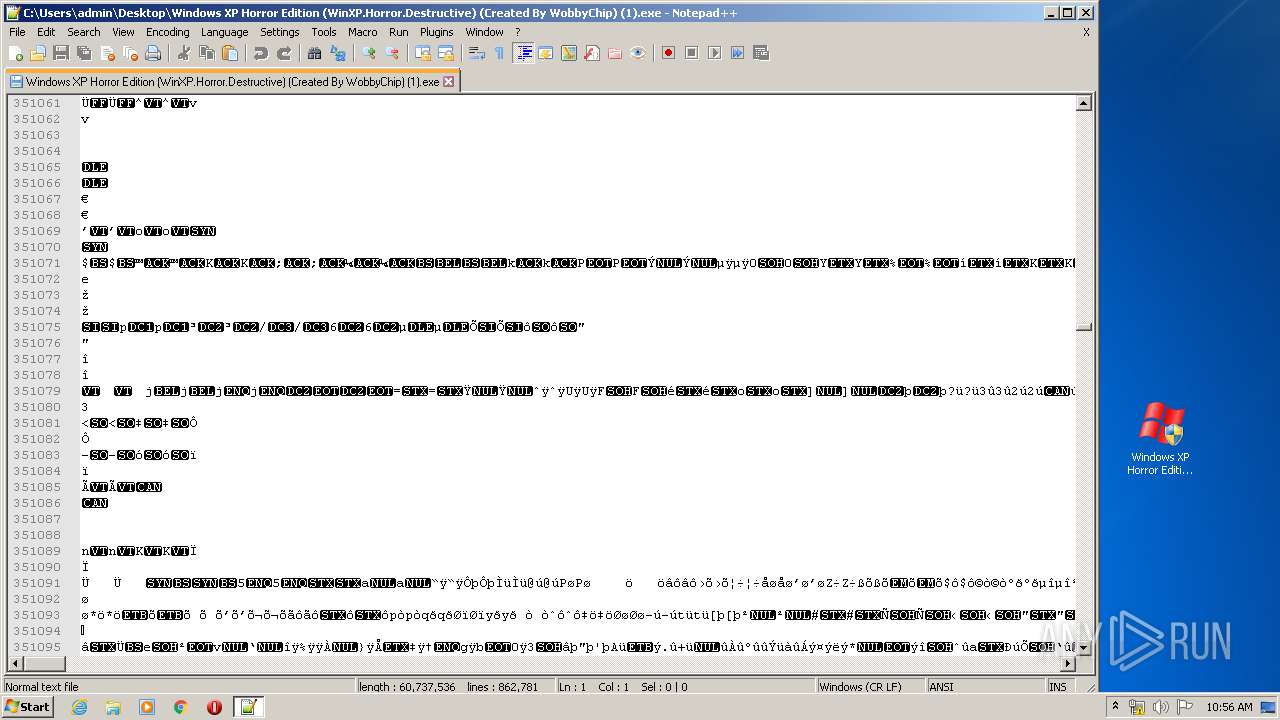Click the Zoom In toolbar icon
Viewport: 1280px width, 720px height.
point(369,53)
